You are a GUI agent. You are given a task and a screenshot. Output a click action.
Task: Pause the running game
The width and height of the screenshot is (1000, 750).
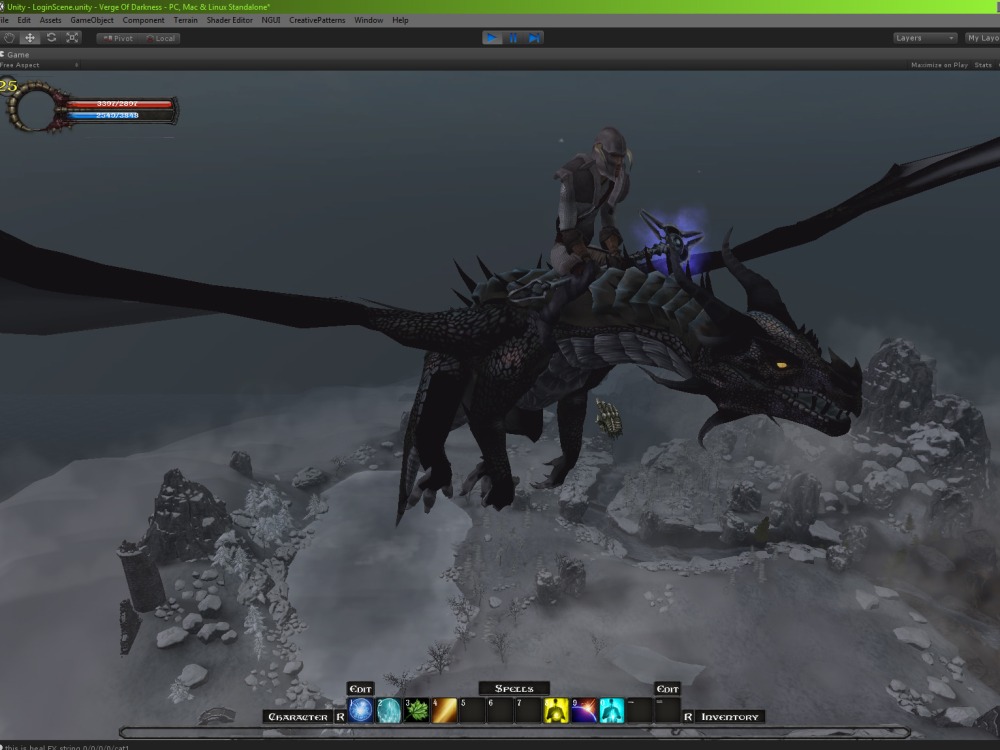515,37
